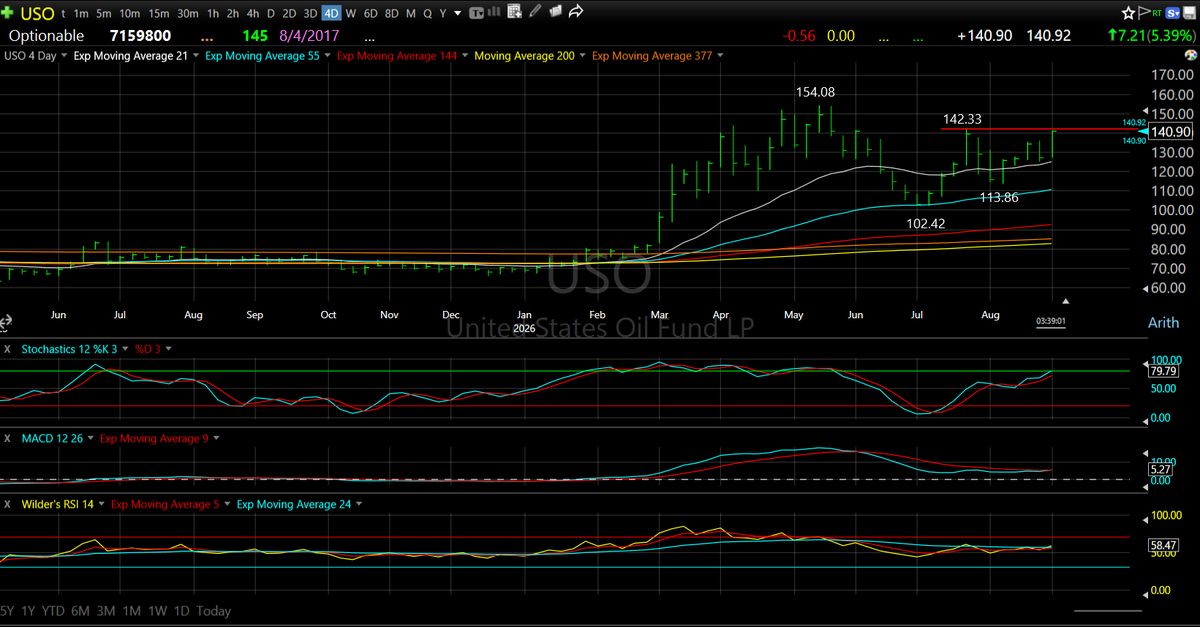The width and height of the screenshot is (1200, 627).
Task: Close the MACD indicator panel
Action: 7,439
